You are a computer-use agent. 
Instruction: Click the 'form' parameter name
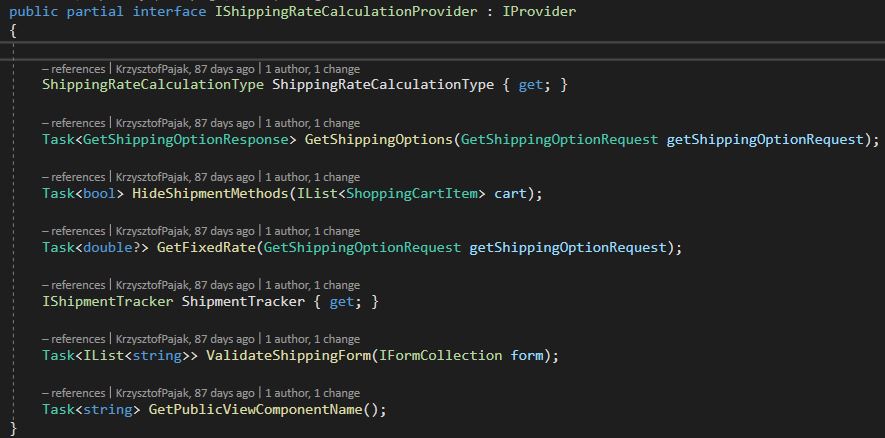click(x=527, y=356)
